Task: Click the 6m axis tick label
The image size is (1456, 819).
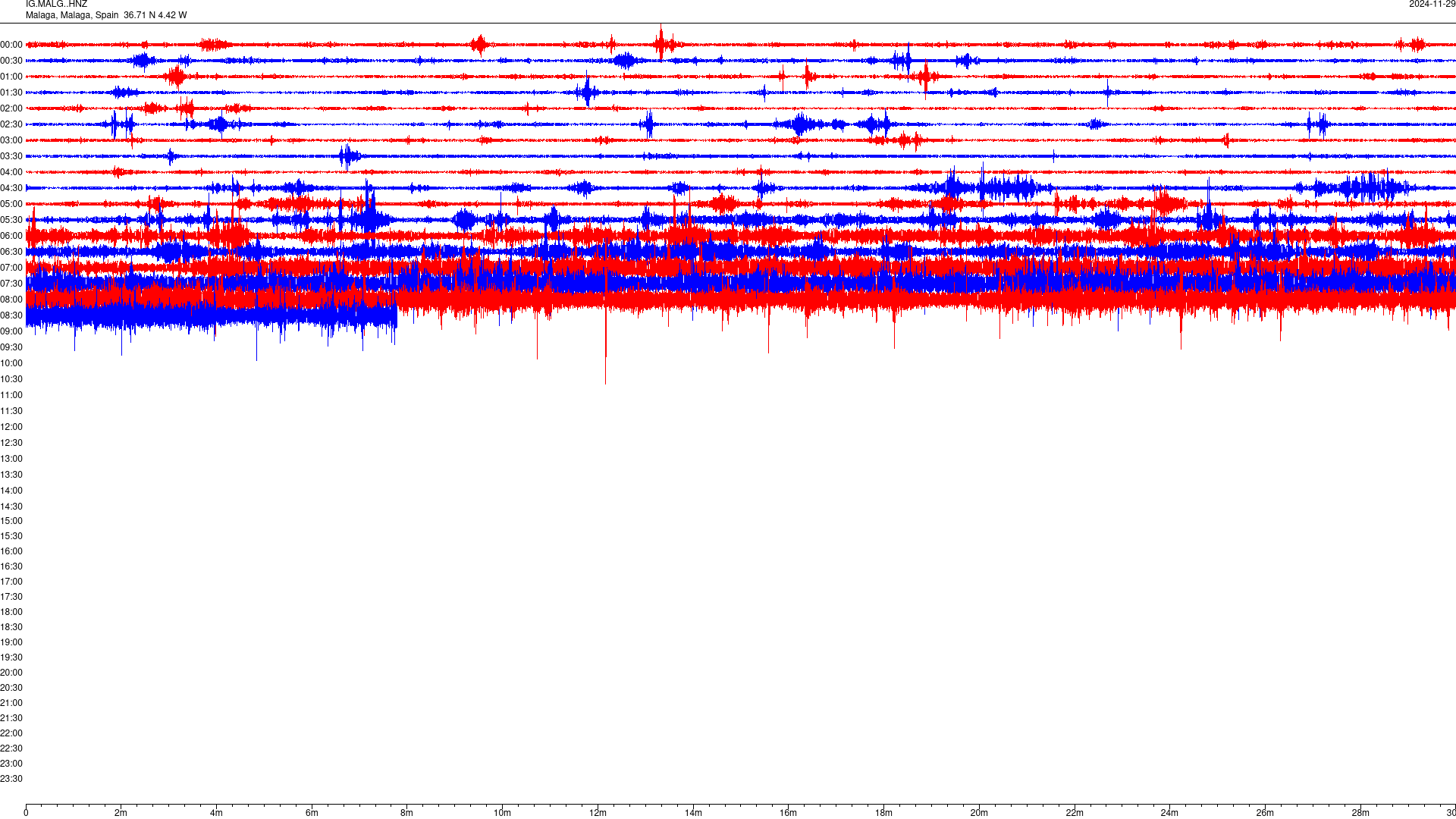Action: coord(312,813)
